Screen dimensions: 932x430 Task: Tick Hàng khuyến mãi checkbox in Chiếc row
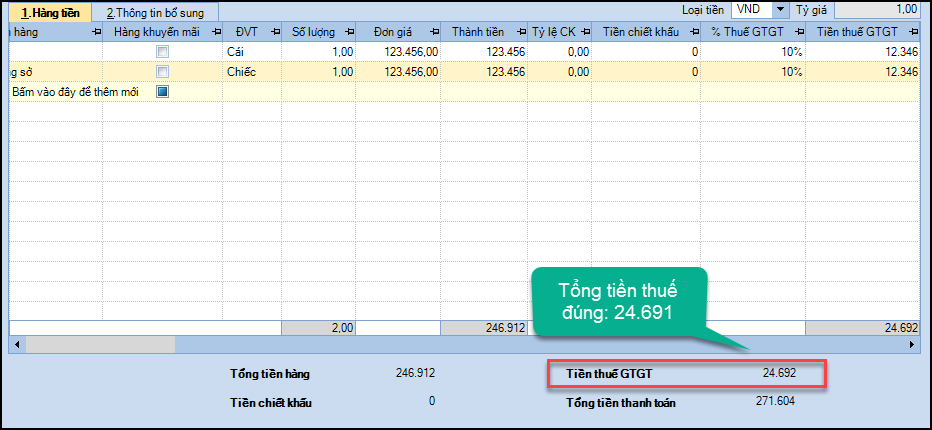(x=162, y=72)
